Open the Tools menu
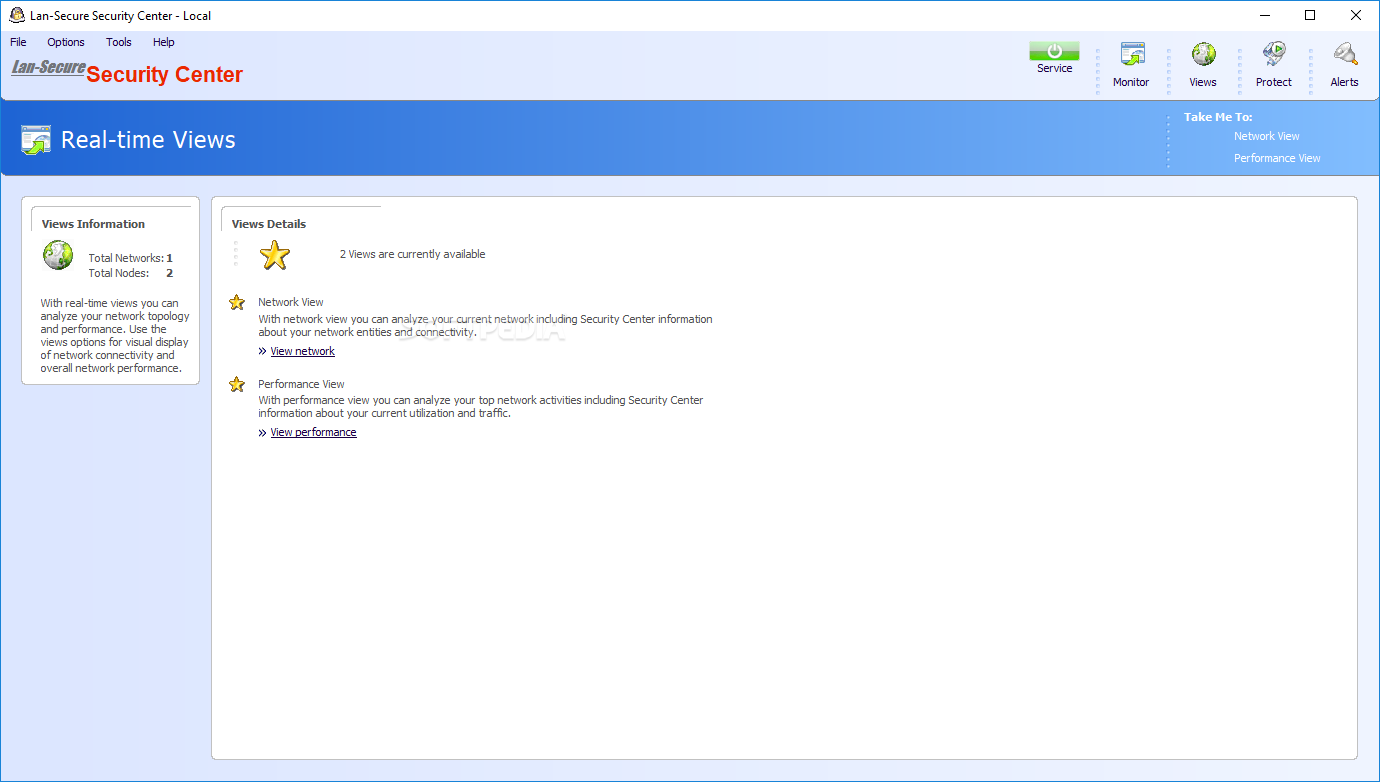 [119, 42]
